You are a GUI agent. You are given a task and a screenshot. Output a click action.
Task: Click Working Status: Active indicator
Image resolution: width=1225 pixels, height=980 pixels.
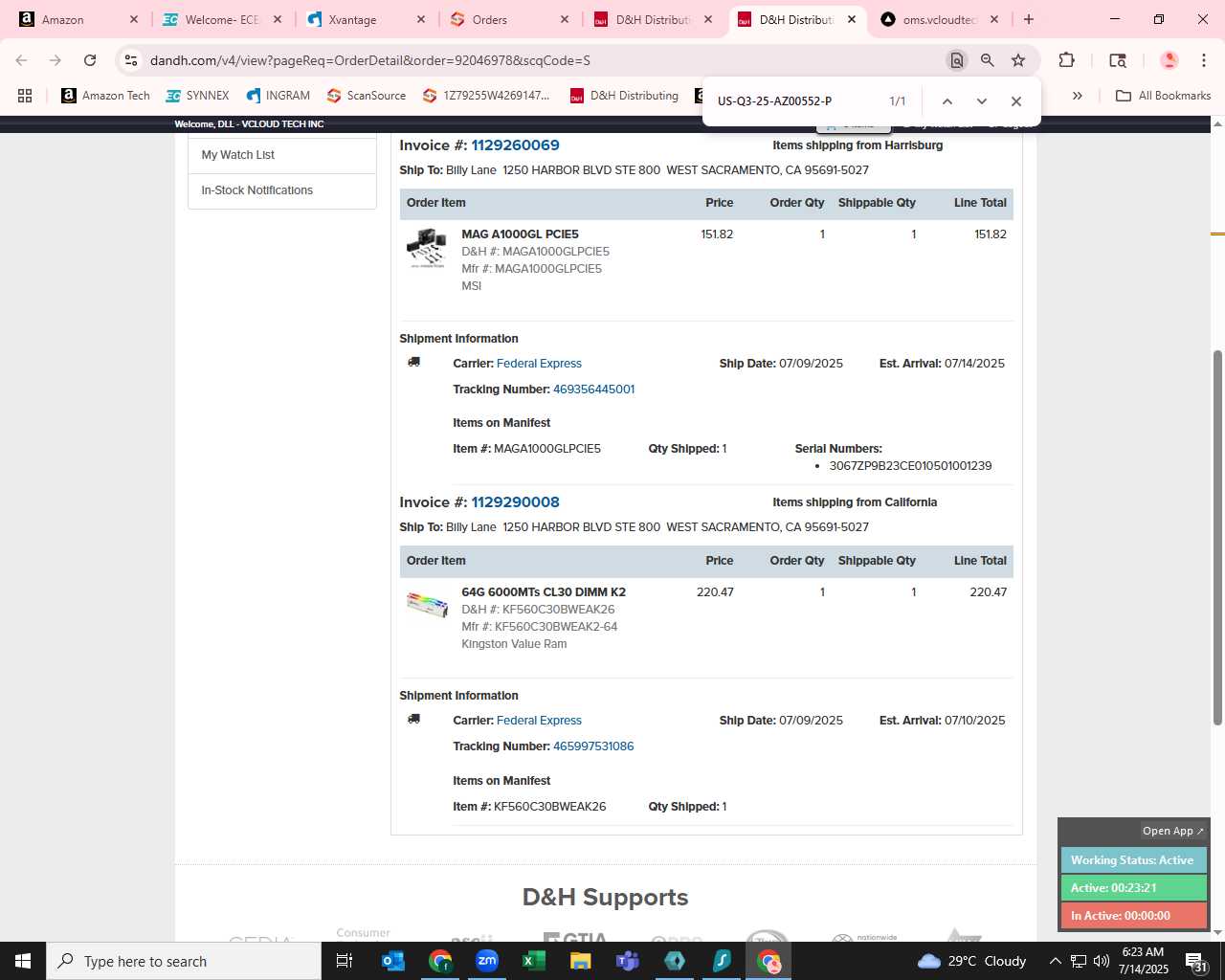tap(1133, 860)
